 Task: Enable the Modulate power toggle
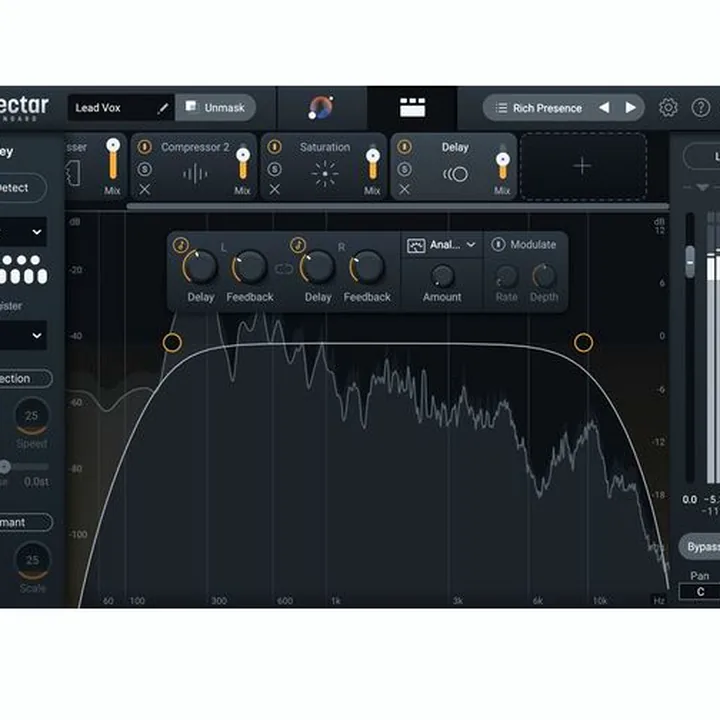498,245
